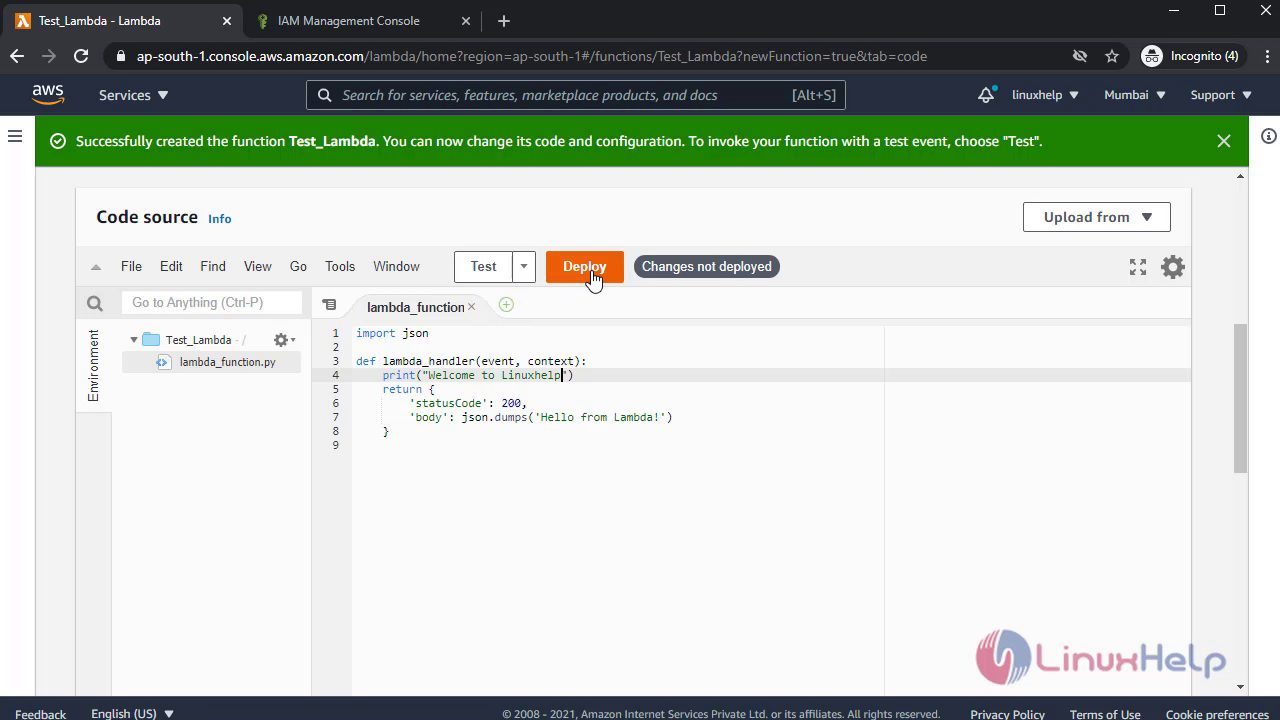Add a new editor tab with plus icon
Image resolution: width=1280 pixels, height=720 pixels.
point(506,305)
